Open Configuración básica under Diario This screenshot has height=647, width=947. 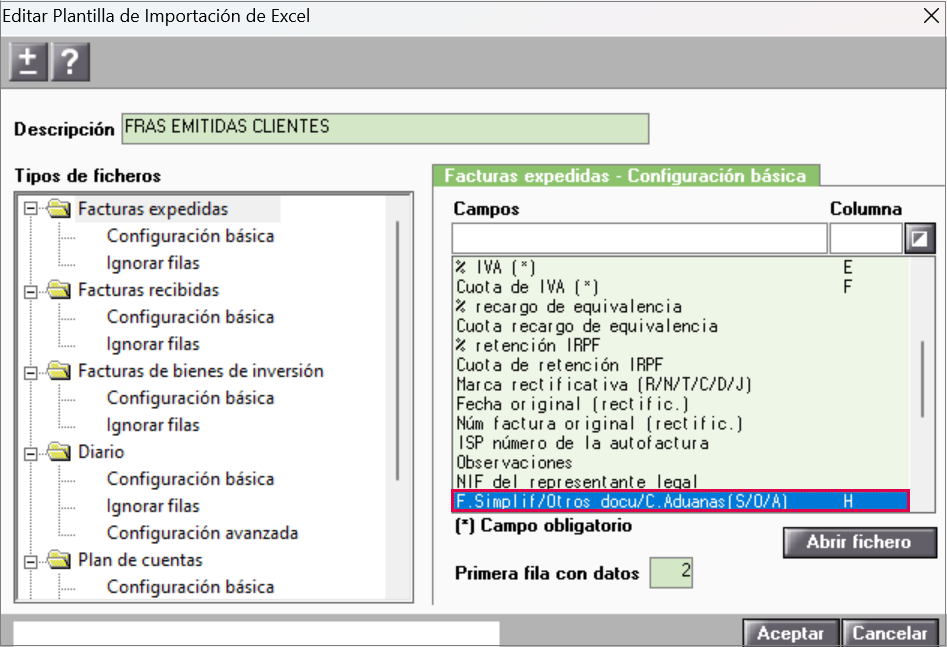click(190, 478)
